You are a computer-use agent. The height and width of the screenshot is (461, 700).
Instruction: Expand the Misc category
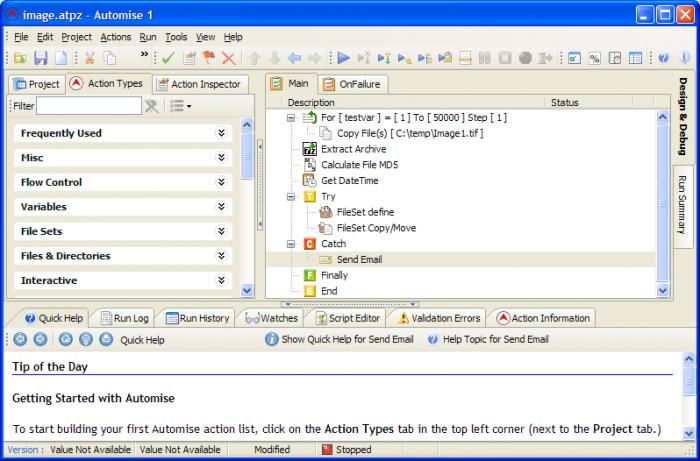coord(123,158)
